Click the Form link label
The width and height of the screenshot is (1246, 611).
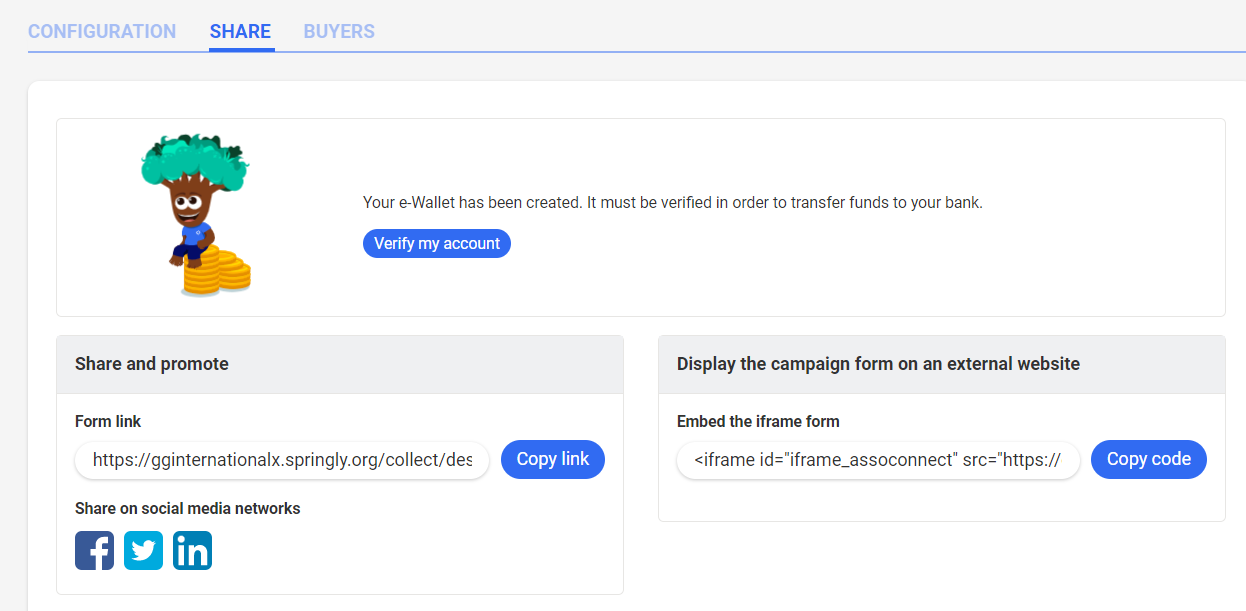108,422
